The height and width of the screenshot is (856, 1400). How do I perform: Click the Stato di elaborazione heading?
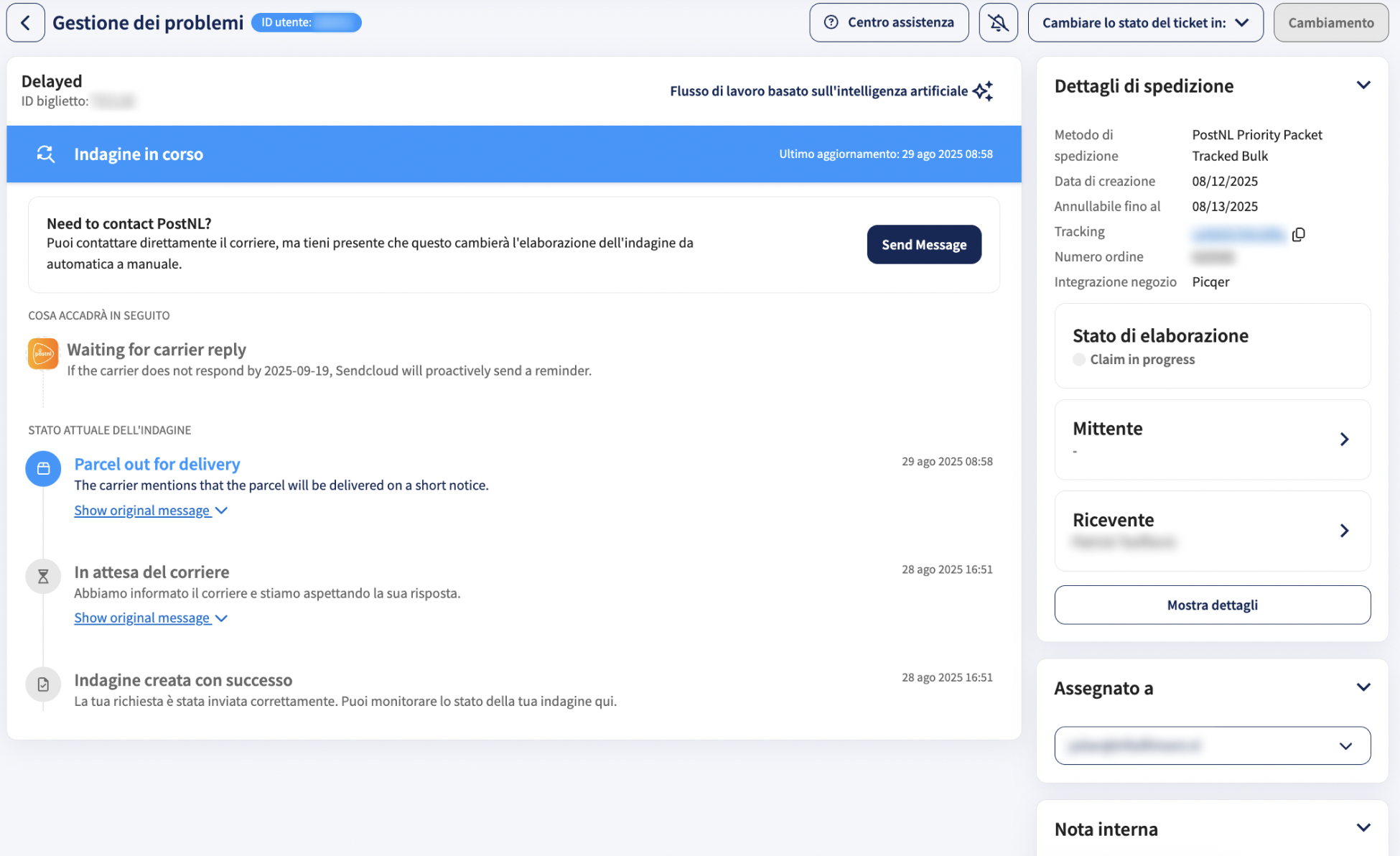coord(1160,335)
